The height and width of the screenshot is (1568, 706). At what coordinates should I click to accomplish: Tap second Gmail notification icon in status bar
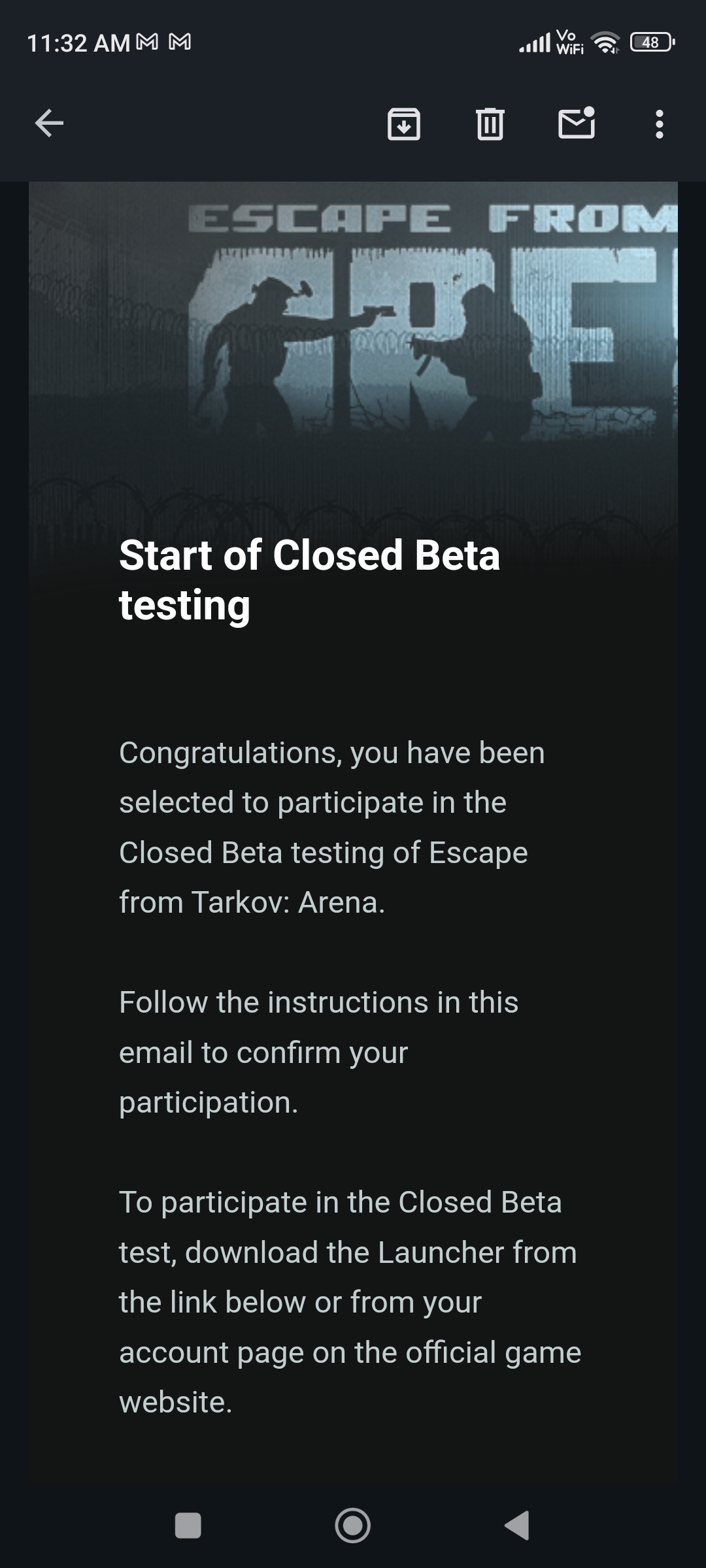click(x=180, y=43)
